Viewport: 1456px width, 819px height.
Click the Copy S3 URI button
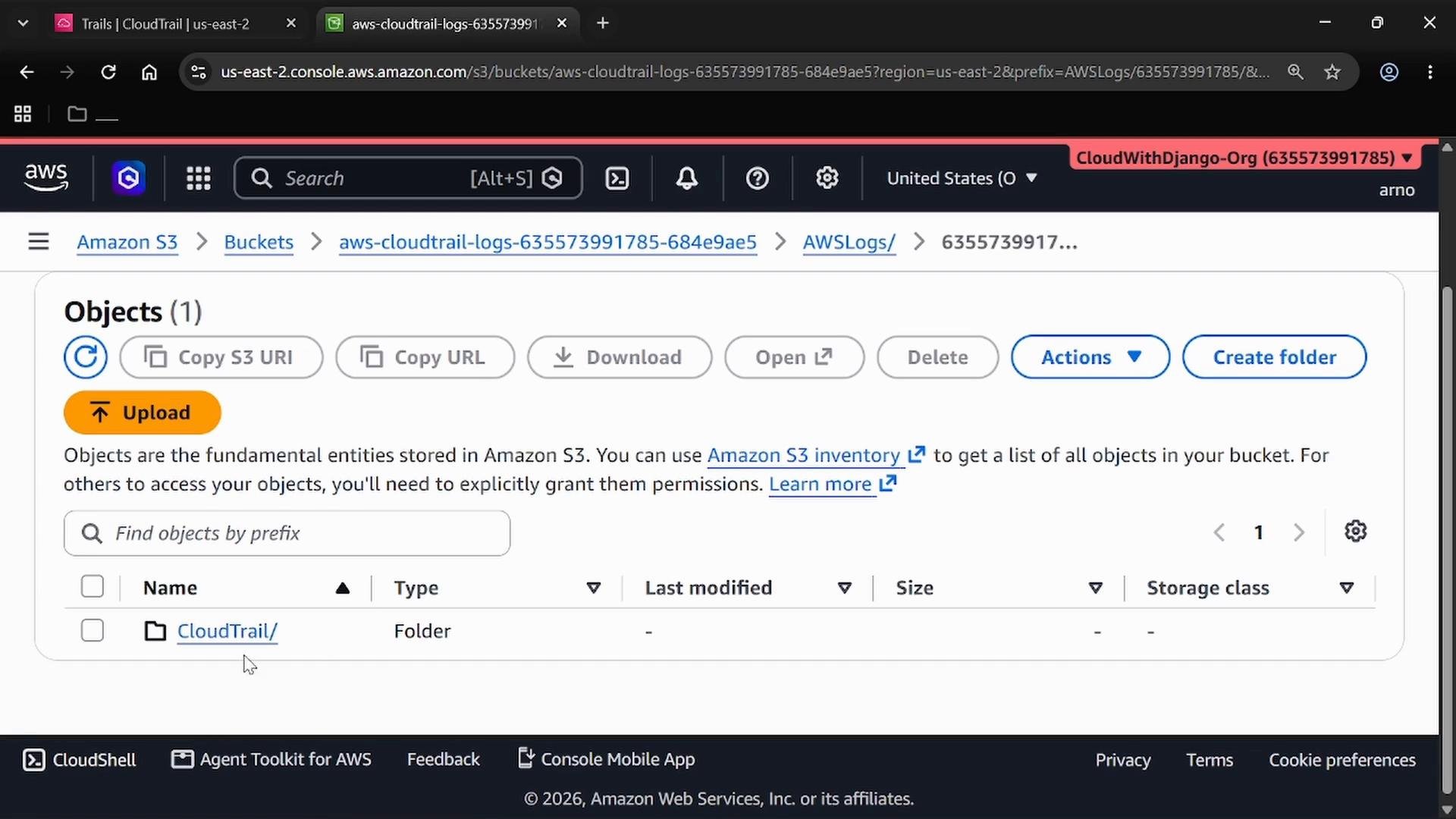pos(221,357)
